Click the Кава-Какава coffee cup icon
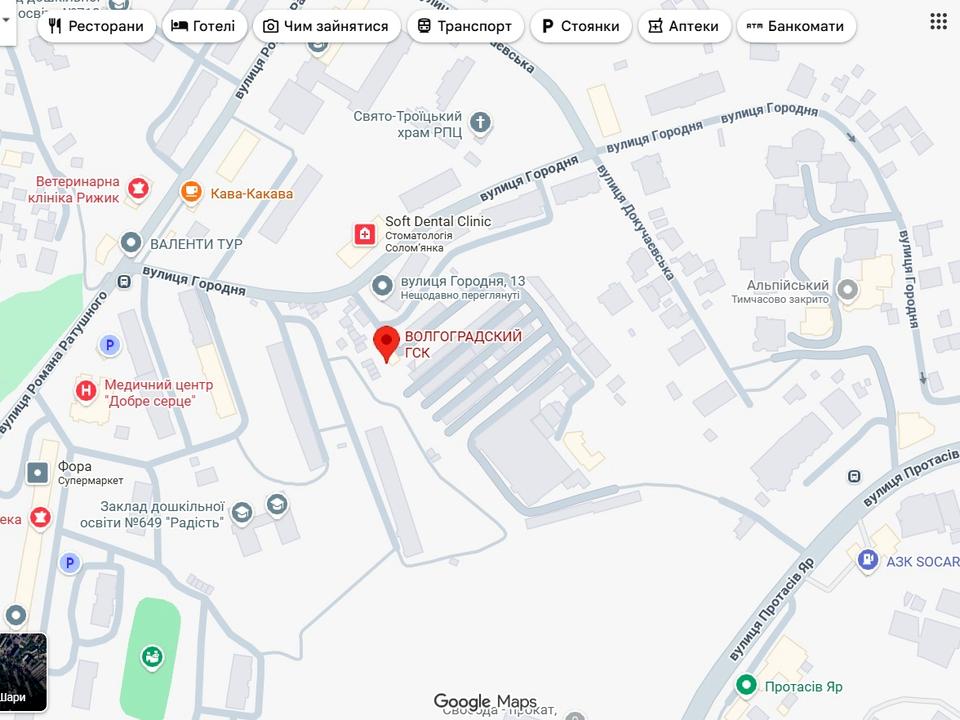 [191, 192]
